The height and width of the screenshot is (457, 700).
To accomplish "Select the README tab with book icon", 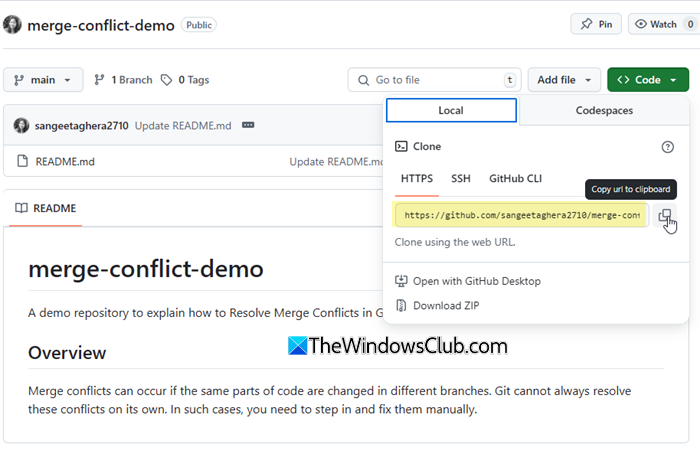I will [x=46, y=208].
